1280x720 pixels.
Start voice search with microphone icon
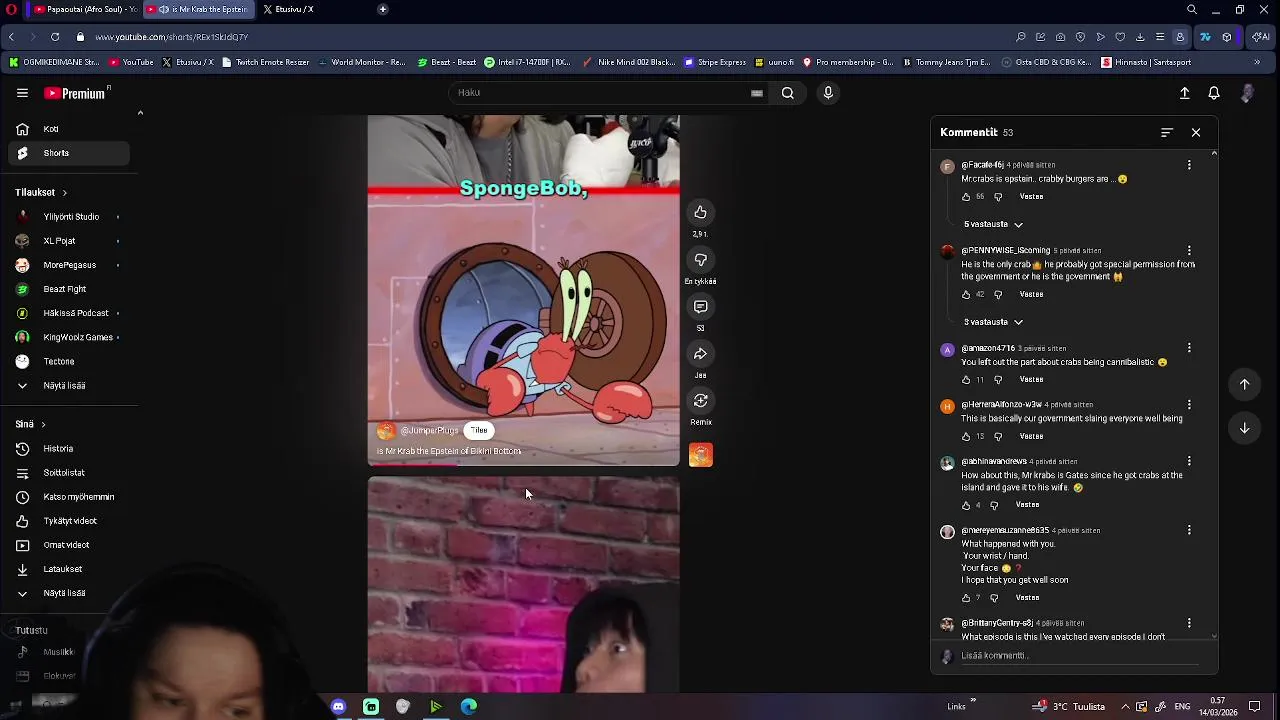click(828, 93)
